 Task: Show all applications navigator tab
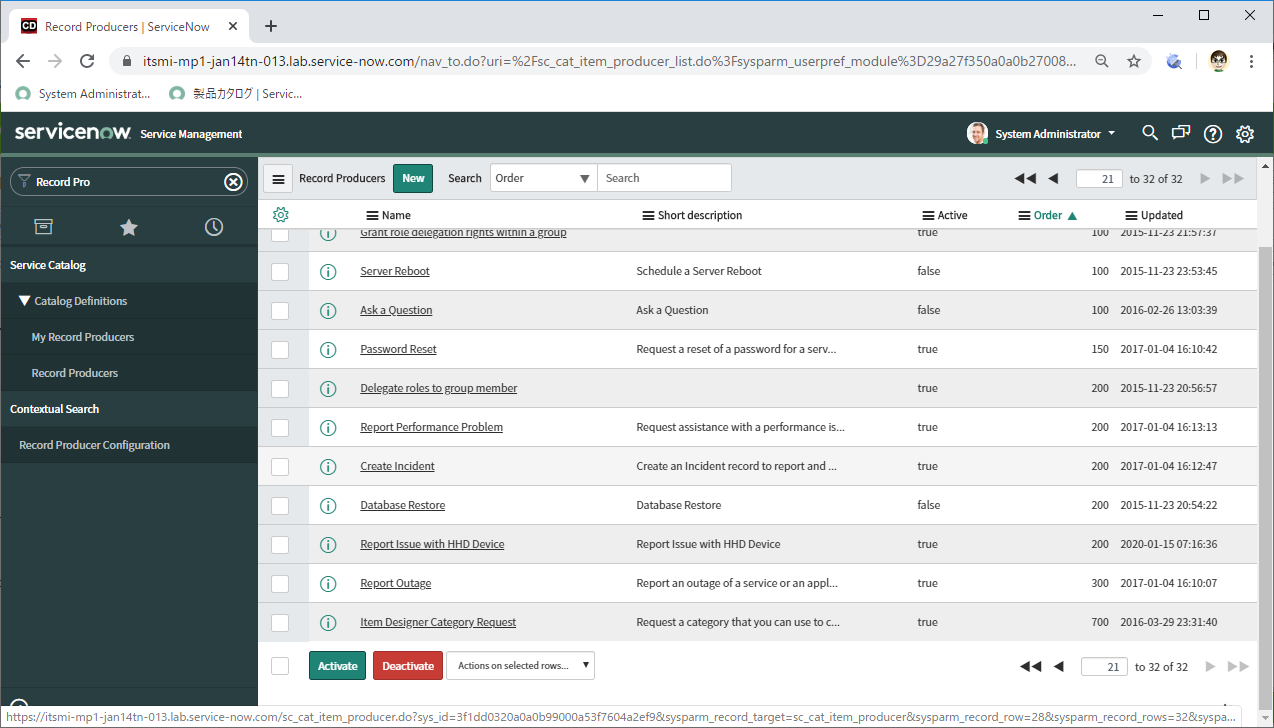click(43, 227)
